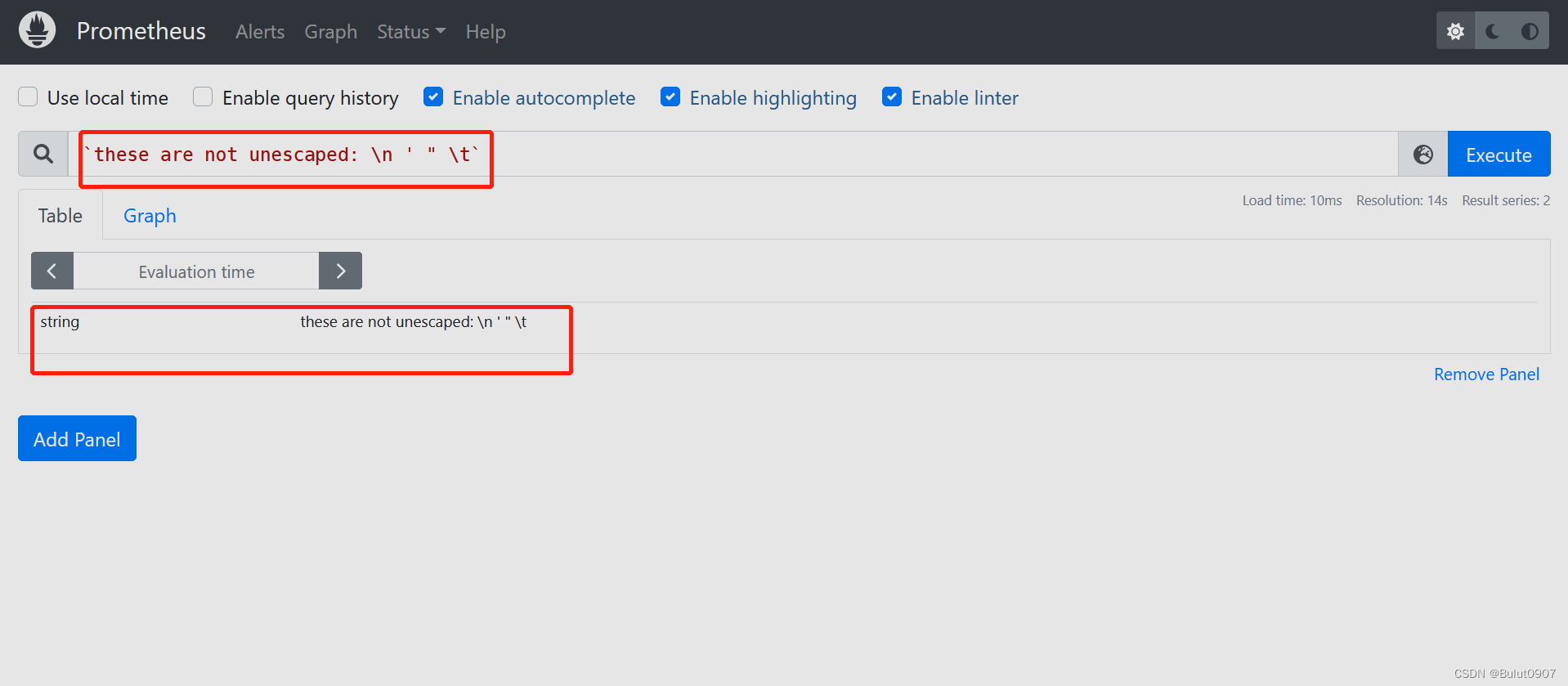Disable Enable linter checkbox

click(x=892, y=96)
